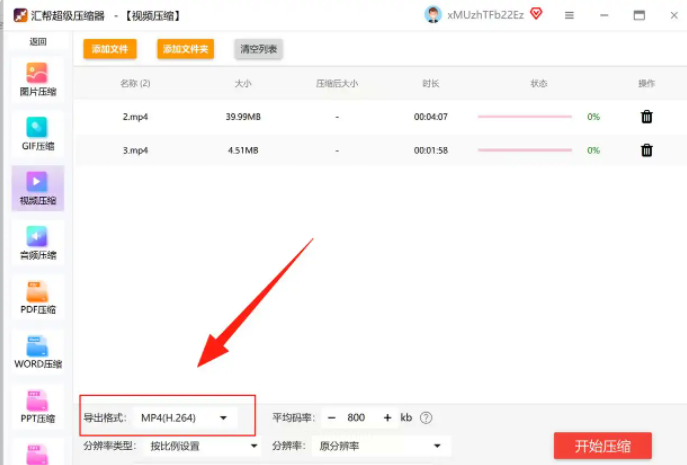Minimize the compressor window
The height and width of the screenshot is (465, 687).
pyautogui.click(x=604, y=15)
